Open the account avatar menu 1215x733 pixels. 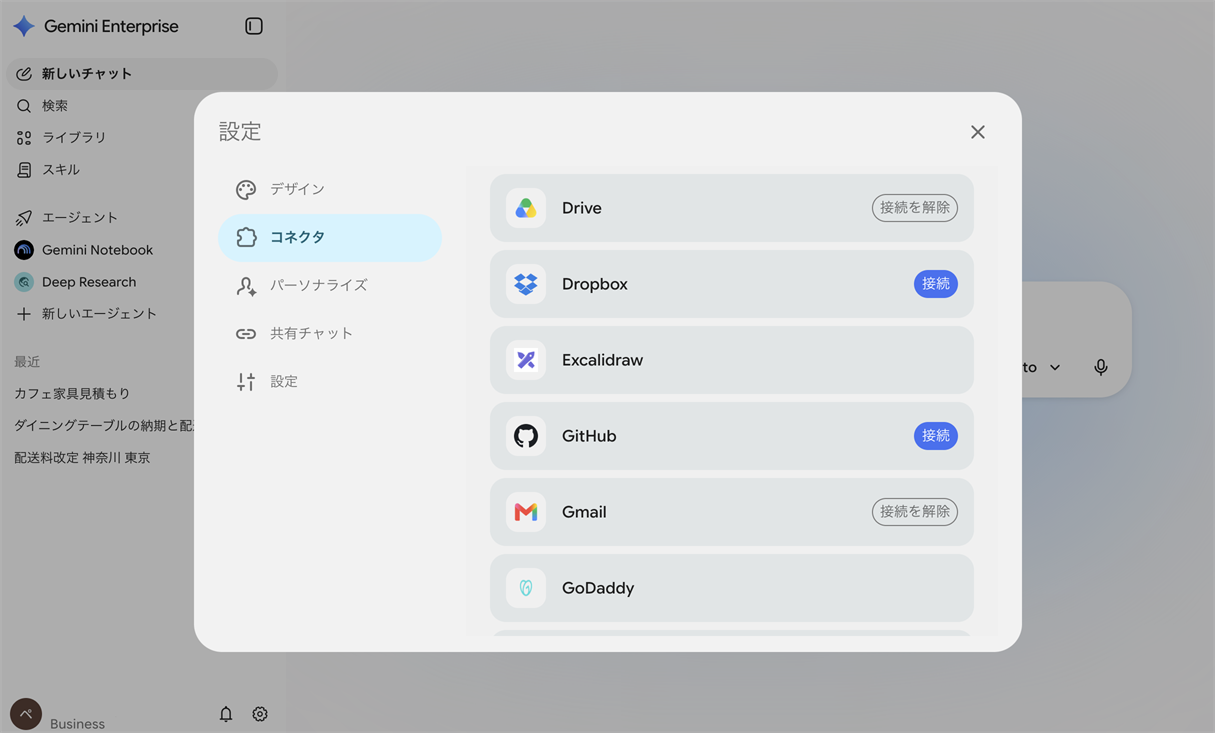[x=26, y=714]
